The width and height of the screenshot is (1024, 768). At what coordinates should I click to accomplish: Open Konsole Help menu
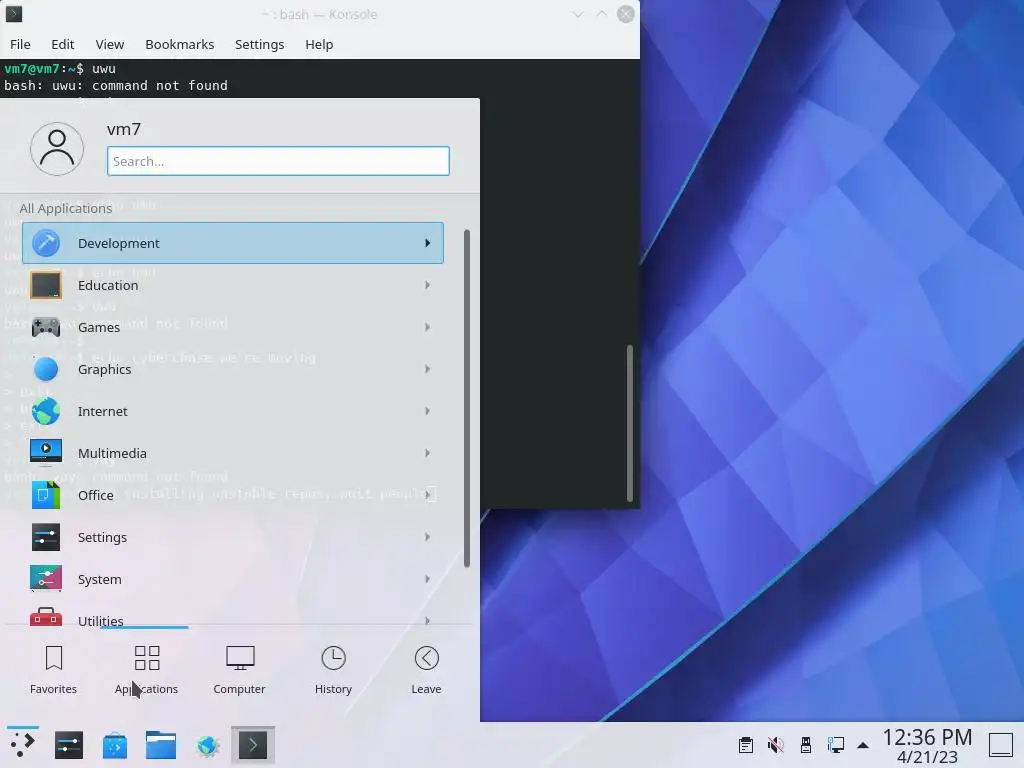pyautogui.click(x=319, y=44)
